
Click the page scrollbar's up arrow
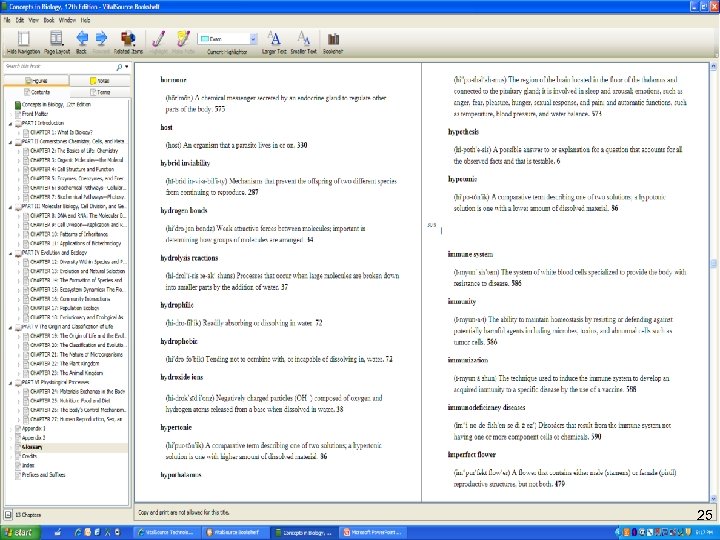click(714, 67)
